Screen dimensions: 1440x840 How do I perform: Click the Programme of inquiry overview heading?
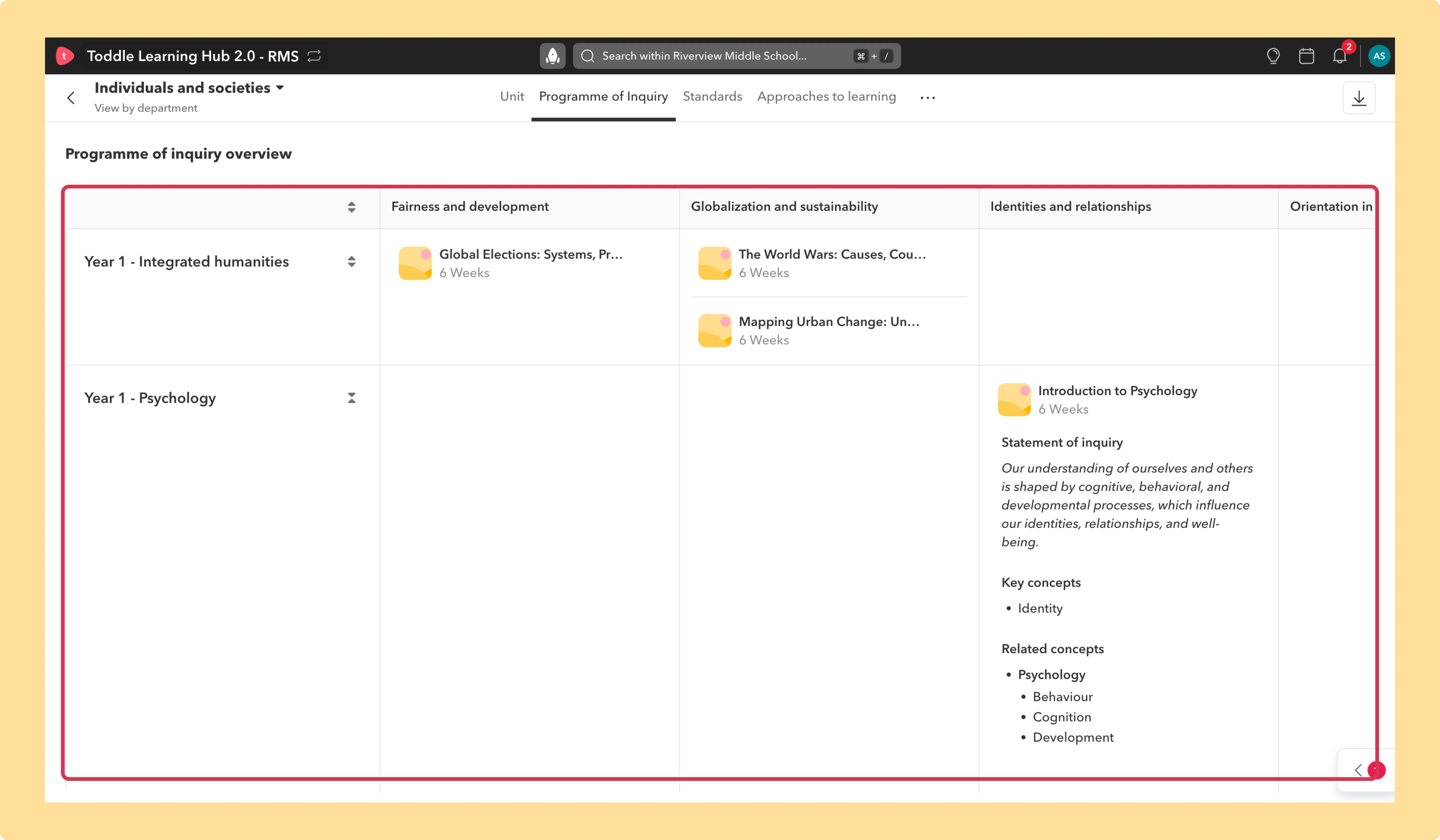click(x=178, y=154)
